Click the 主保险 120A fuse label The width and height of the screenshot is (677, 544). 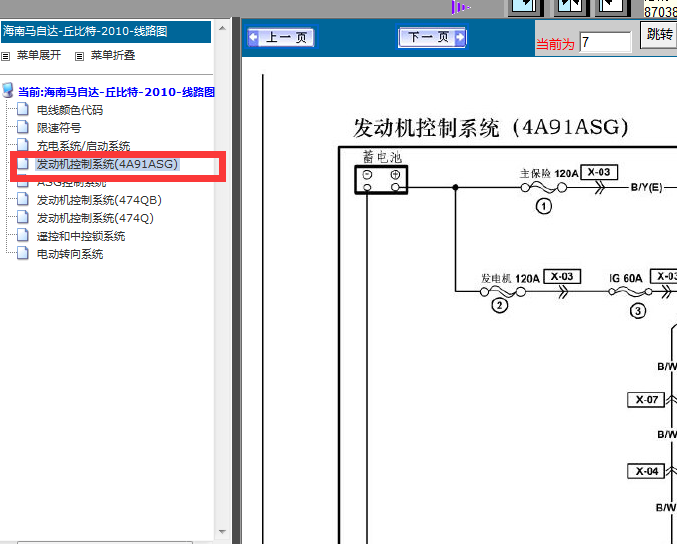tap(549, 174)
